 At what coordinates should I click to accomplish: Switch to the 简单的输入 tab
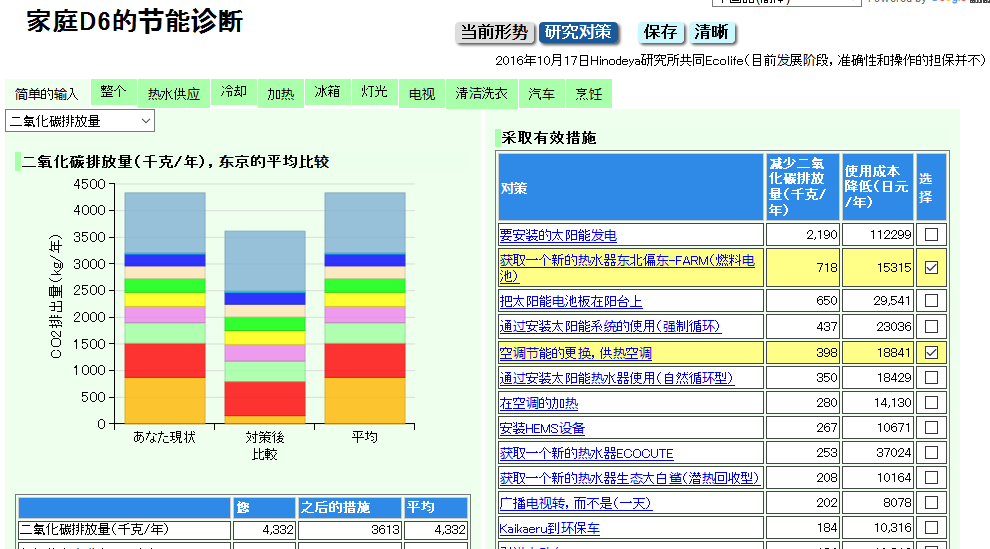click(x=47, y=94)
